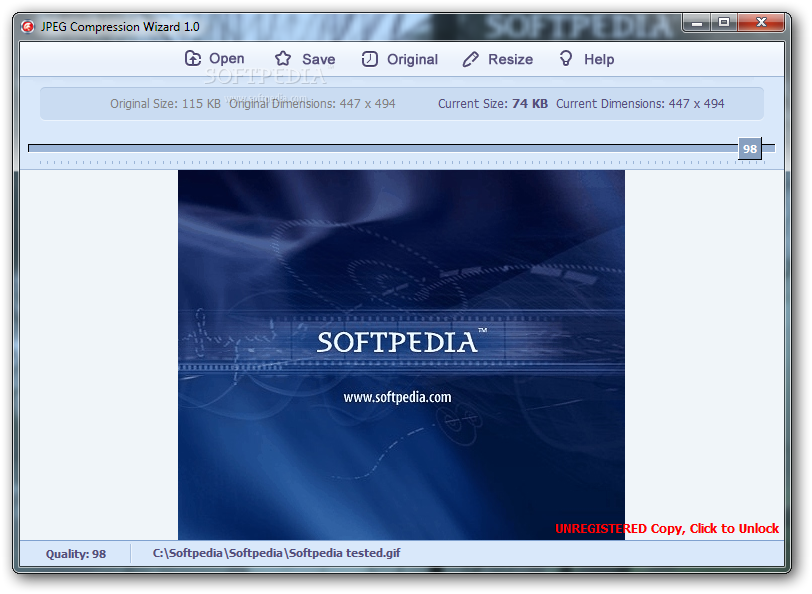This screenshot has height=594, width=812.
Task: Hit the Original label in toolbar
Action: pos(412,60)
